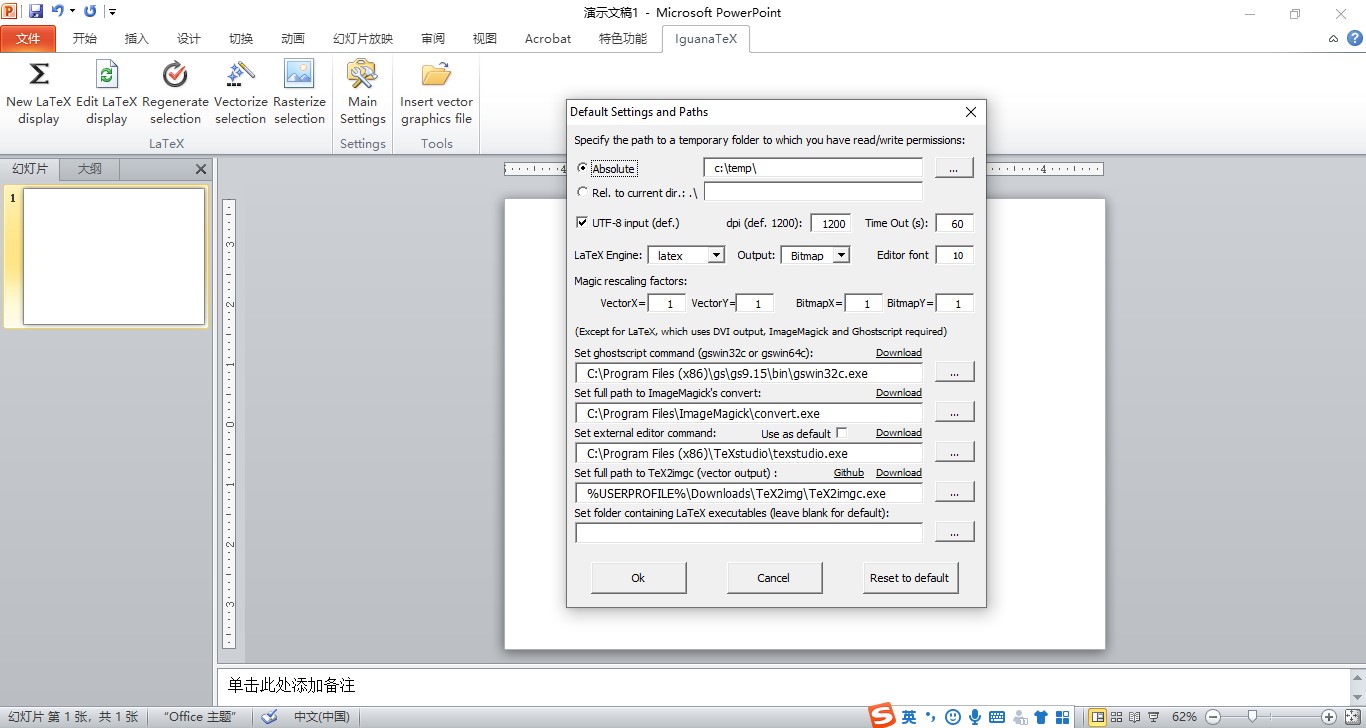Open the 大纲 outline tab

tap(88, 168)
